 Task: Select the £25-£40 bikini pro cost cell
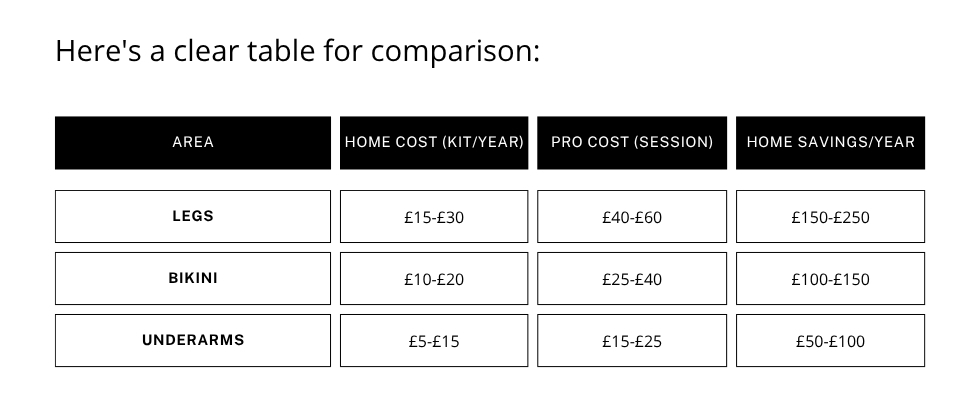632,279
